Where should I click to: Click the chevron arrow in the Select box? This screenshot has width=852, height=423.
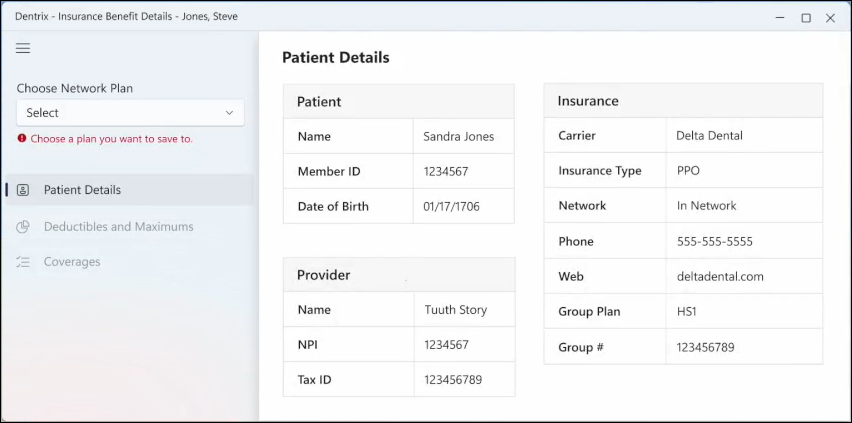point(229,113)
